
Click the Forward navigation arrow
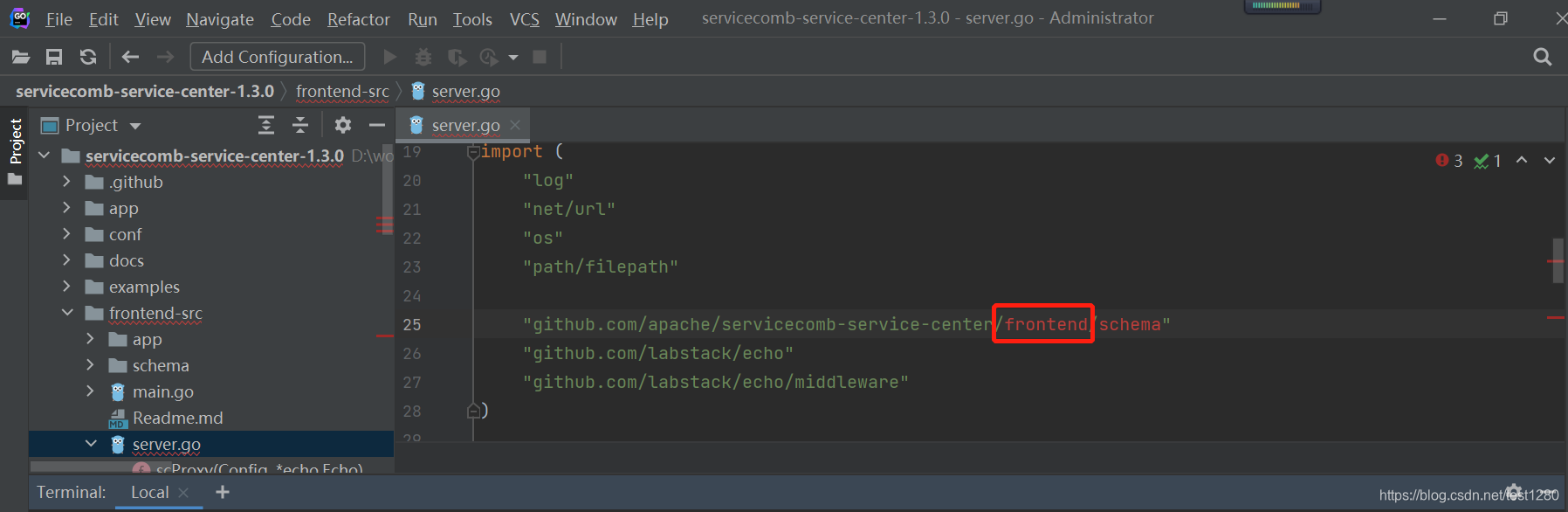tap(165, 57)
